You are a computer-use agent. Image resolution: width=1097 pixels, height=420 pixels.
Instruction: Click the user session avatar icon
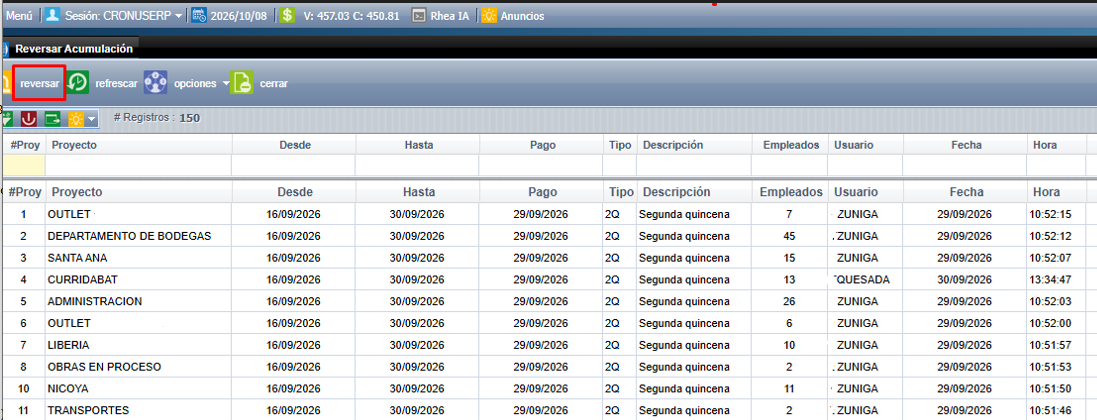[52, 15]
